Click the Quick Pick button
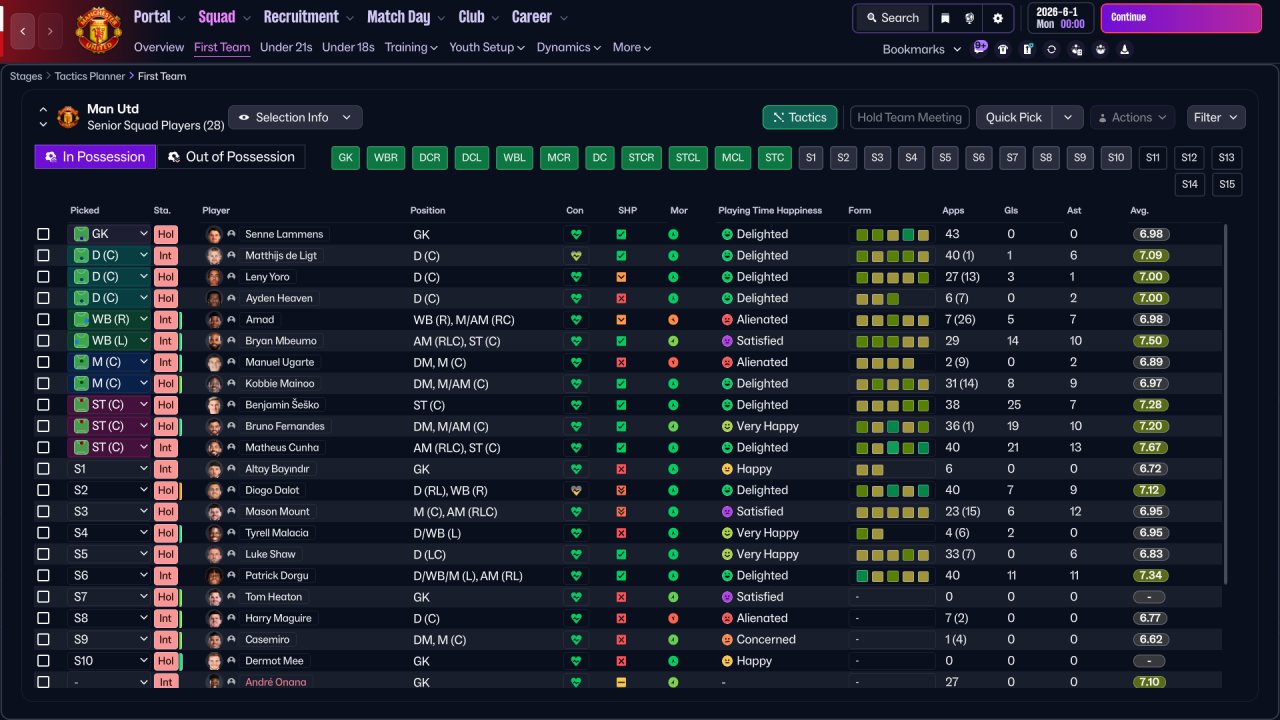The height and width of the screenshot is (720, 1280). click(x=1014, y=117)
